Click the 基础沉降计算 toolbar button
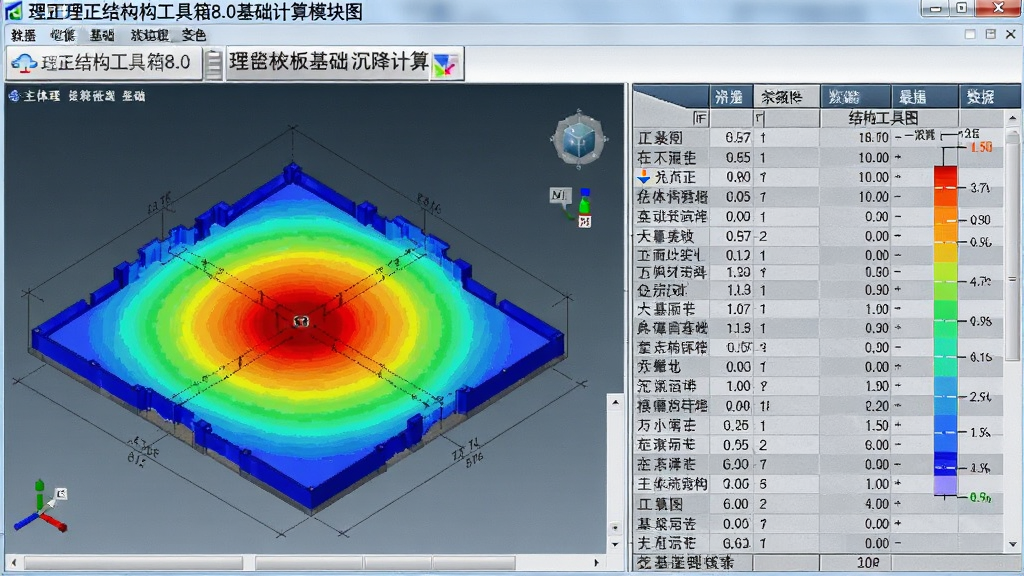The image size is (1024, 576). click(x=345, y=63)
